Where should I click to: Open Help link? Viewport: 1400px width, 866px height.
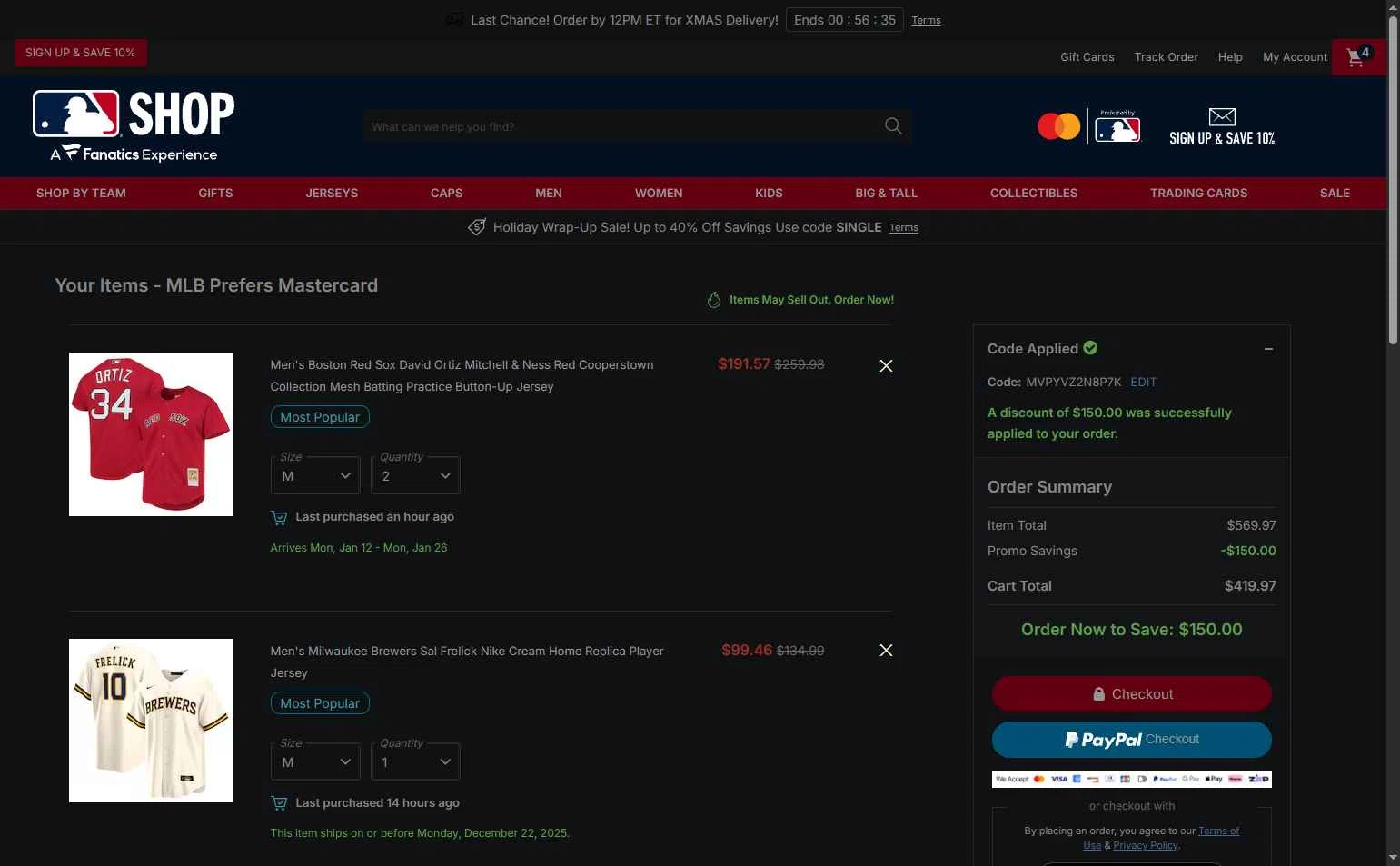coord(1230,57)
